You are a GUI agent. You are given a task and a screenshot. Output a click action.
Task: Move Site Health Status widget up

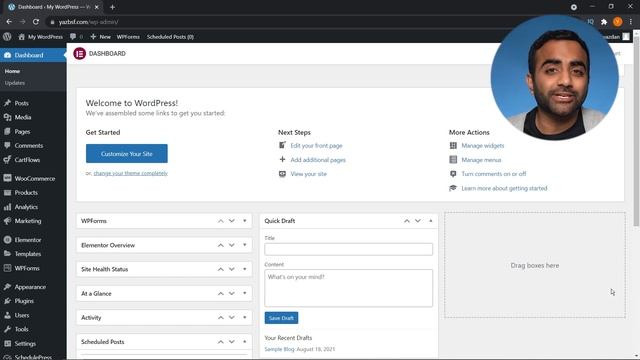point(220,269)
